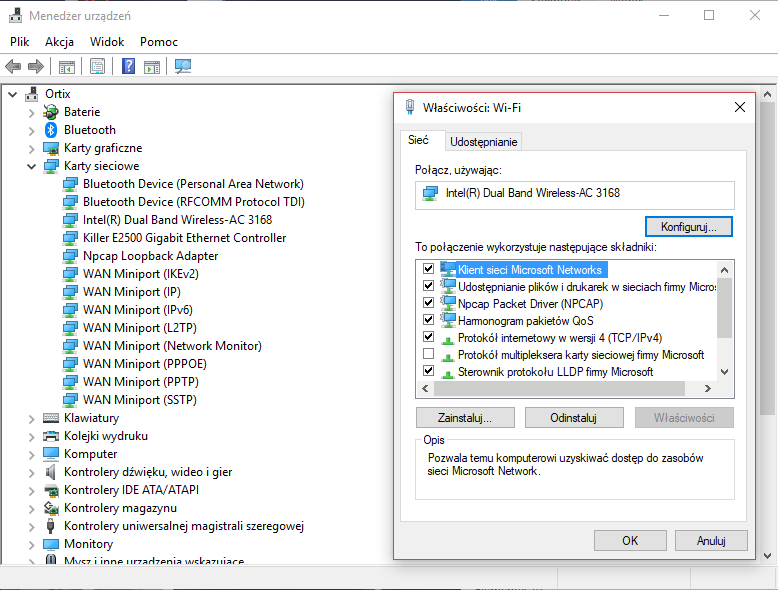Click components list horizontal scrollbar thumb

[559, 389]
